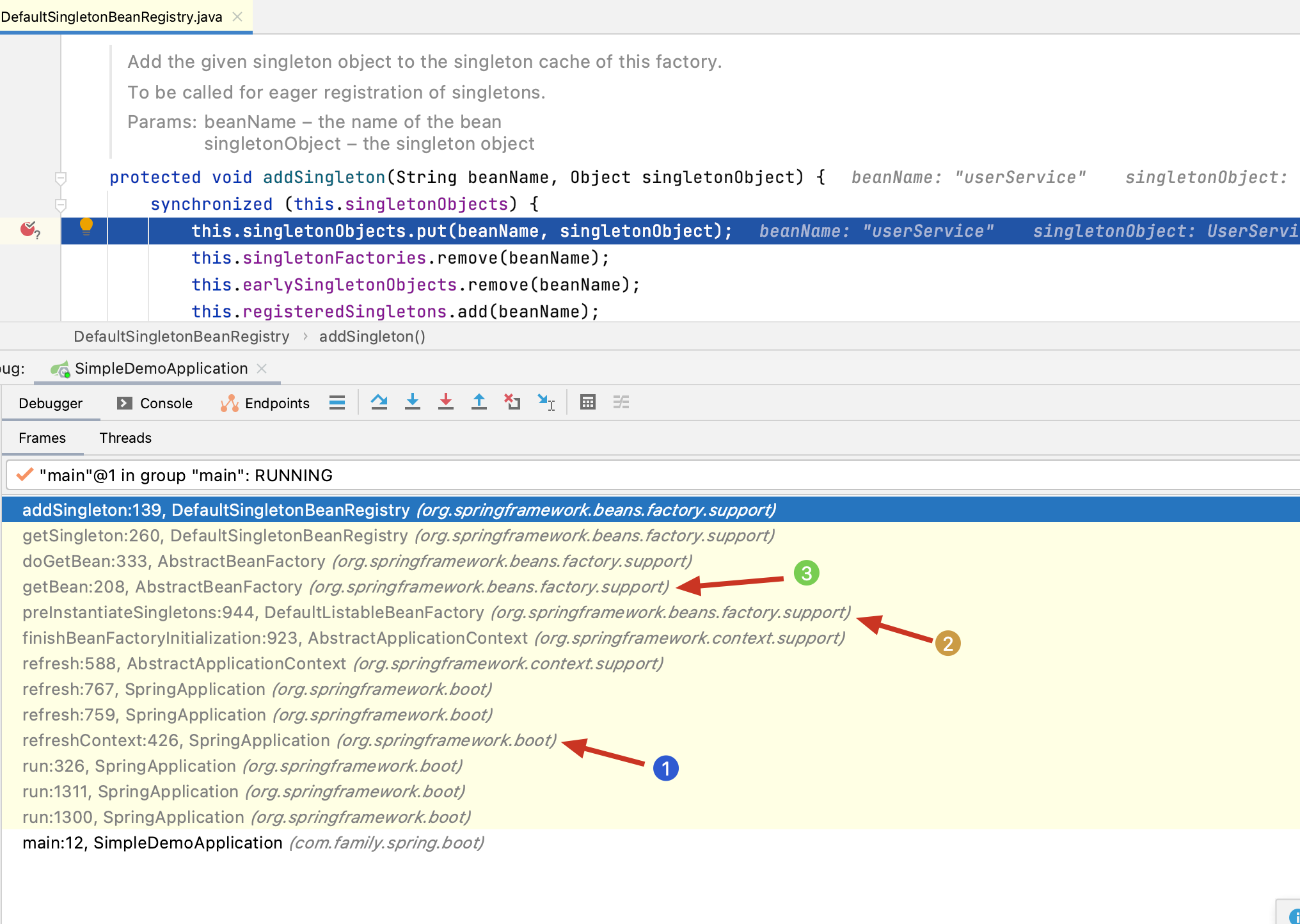The width and height of the screenshot is (1300, 924).
Task: Open the Evaluate Expression calculator icon
Action: pos(588,402)
